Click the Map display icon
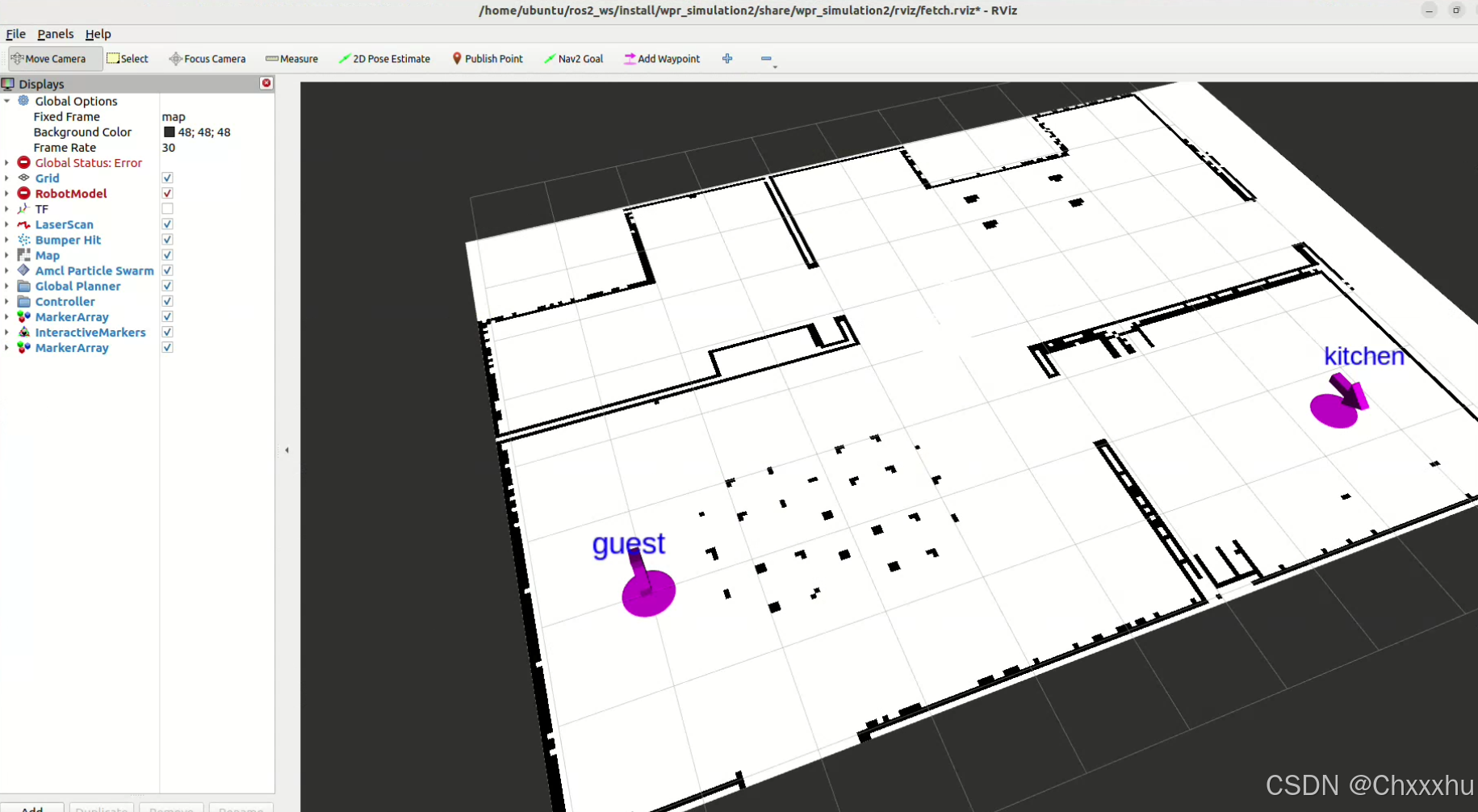The height and width of the screenshot is (812, 1478). pyautogui.click(x=23, y=255)
